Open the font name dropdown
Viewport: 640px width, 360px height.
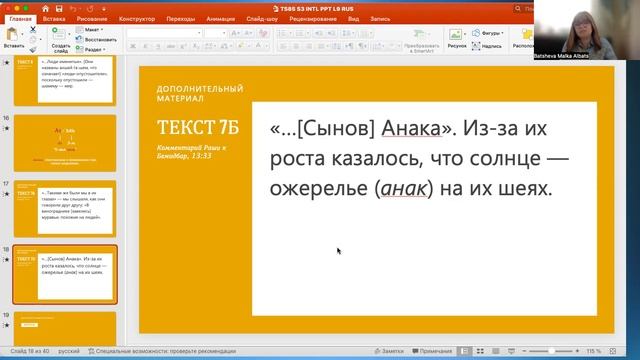[x=199, y=33]
